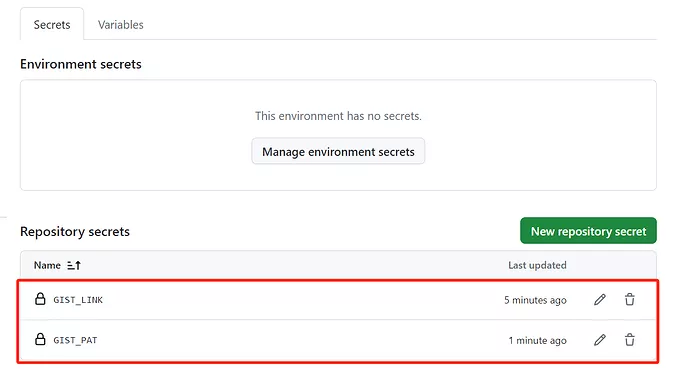Click the lock icon beside GIST_PAT
The height and width of the screenshot is (372, 690).
coord(40,339)
